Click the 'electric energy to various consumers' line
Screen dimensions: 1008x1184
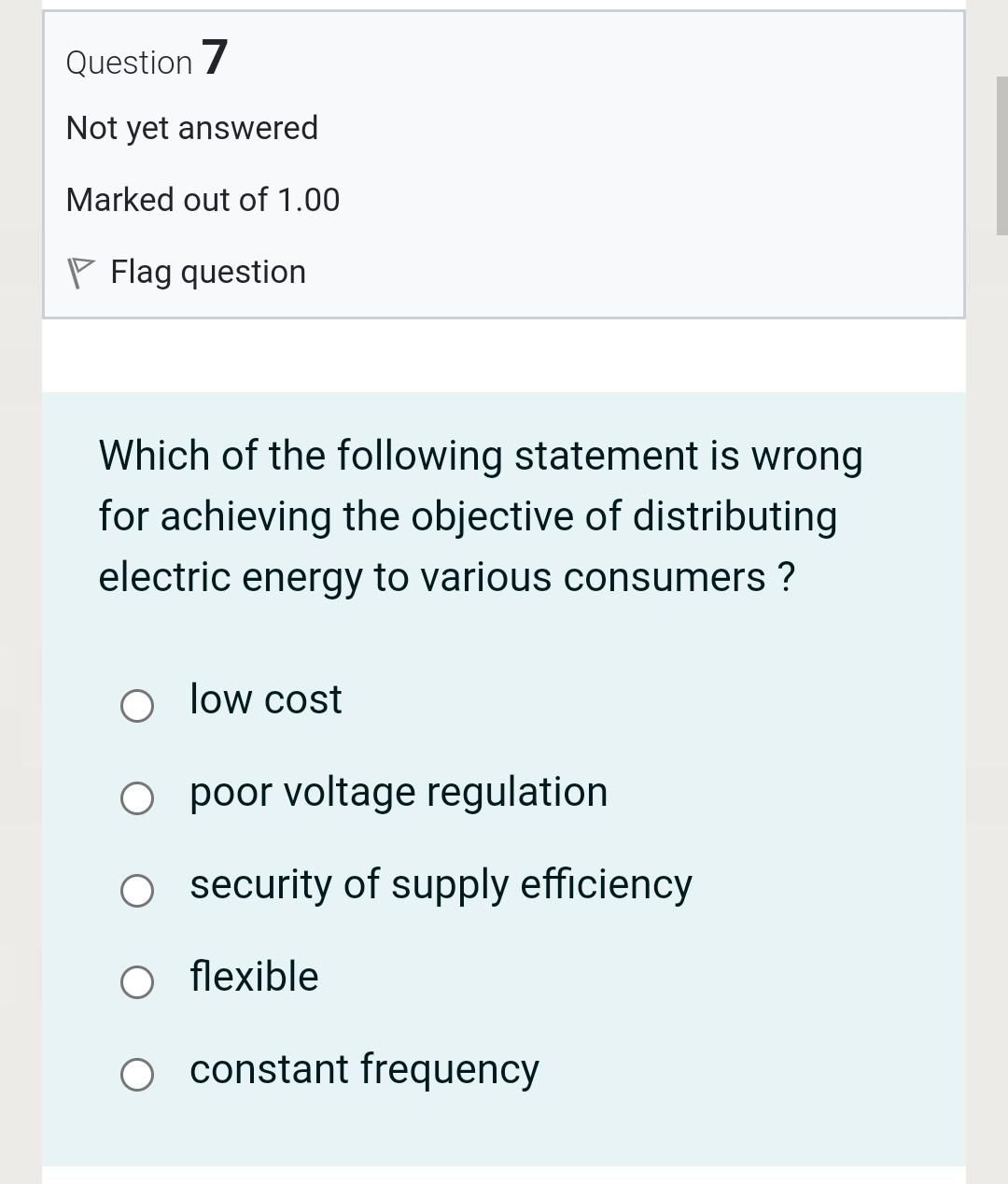tap(446, 577)
